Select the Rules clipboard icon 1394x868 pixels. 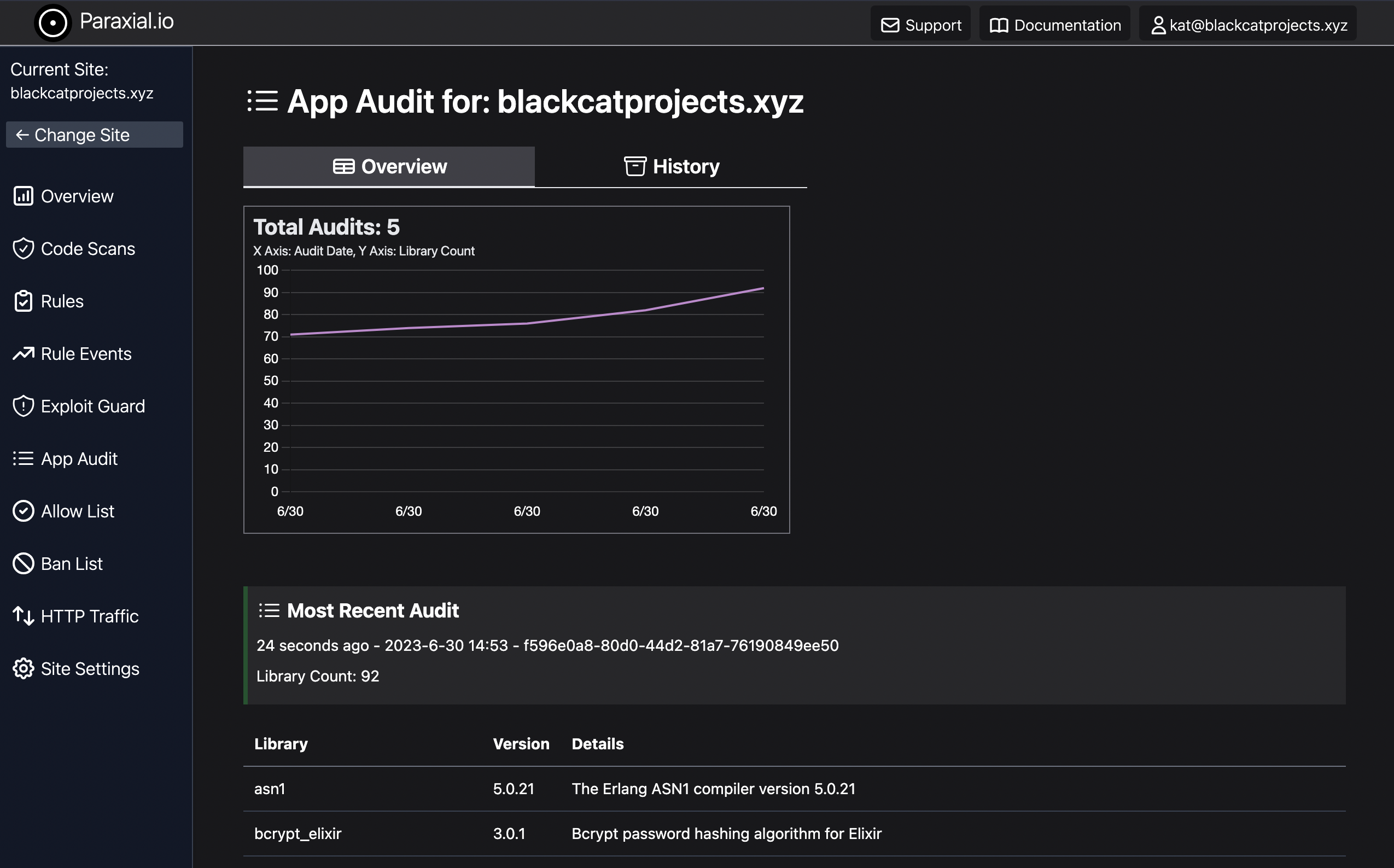coord(23,301)
